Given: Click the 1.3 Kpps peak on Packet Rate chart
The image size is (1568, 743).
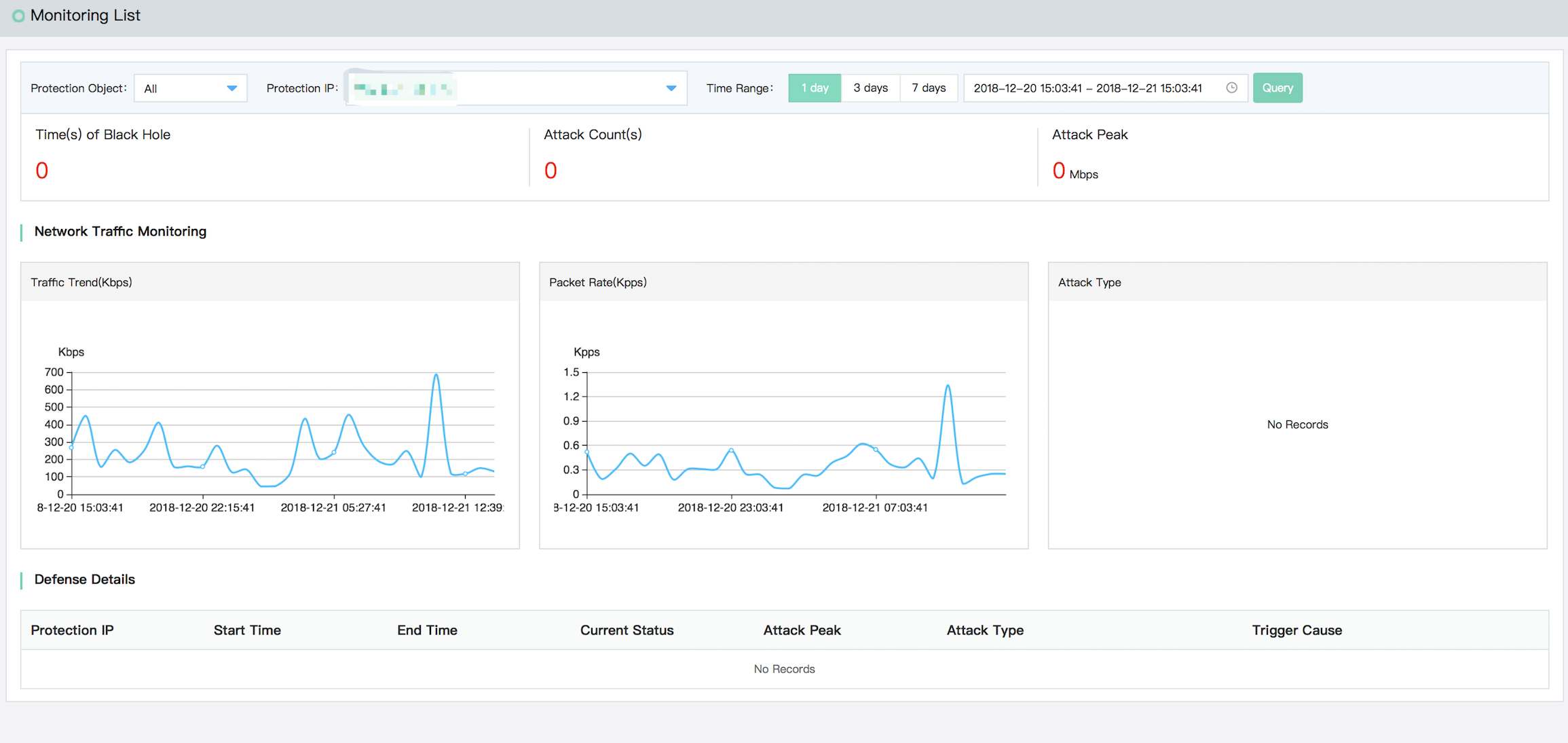Looking at the screenshot, I should tap(948, 386).
